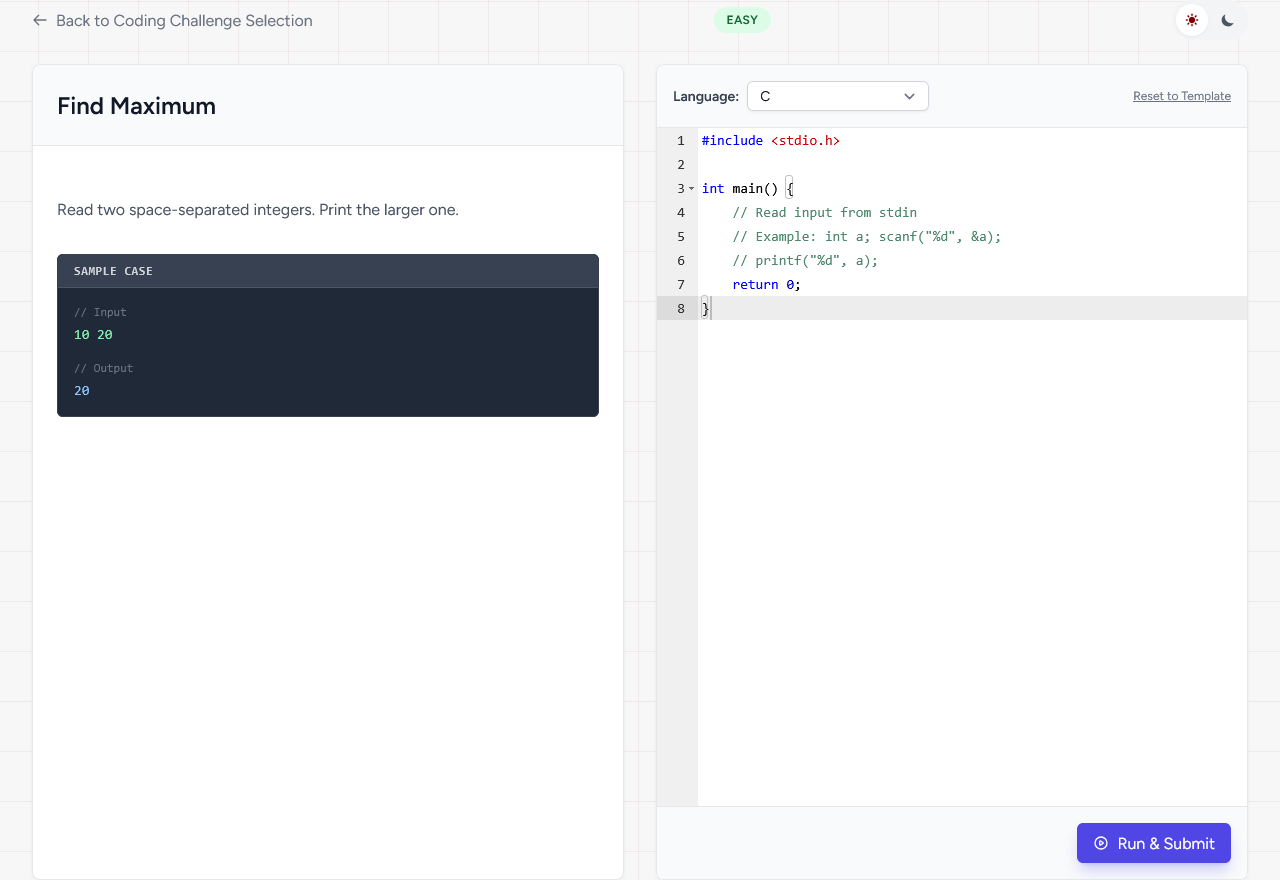Click sample output value 20
This screenshot has height=880, width=1280.
(x=82, y=391)
